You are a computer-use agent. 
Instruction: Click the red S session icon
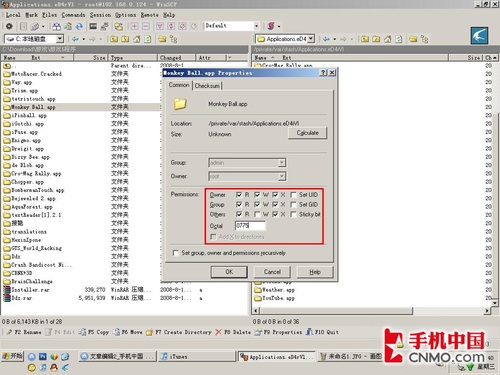271,26
